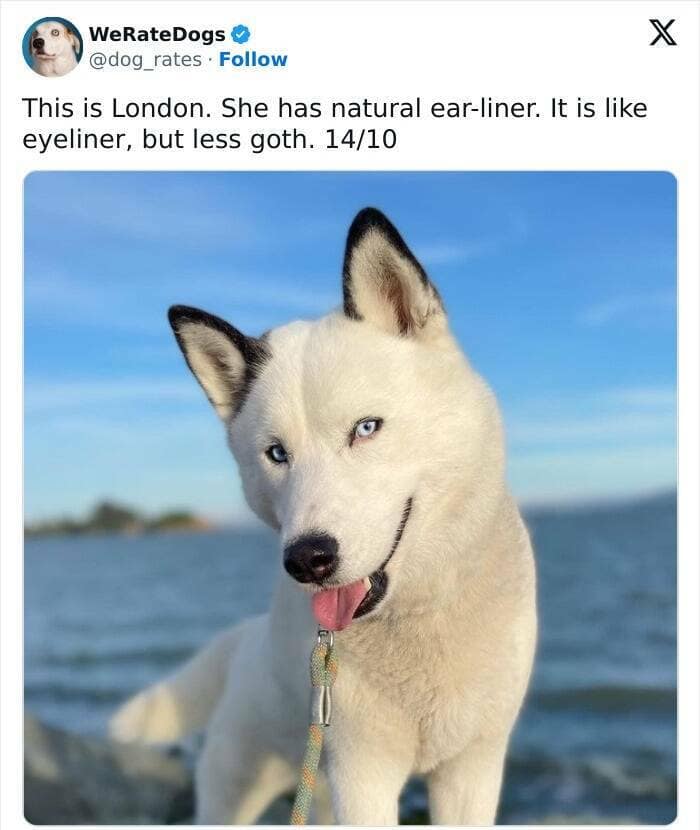This screenshot has width=700, height=830.
Task: Click the green rope leash clasp
Action: [x=323, y=678]
